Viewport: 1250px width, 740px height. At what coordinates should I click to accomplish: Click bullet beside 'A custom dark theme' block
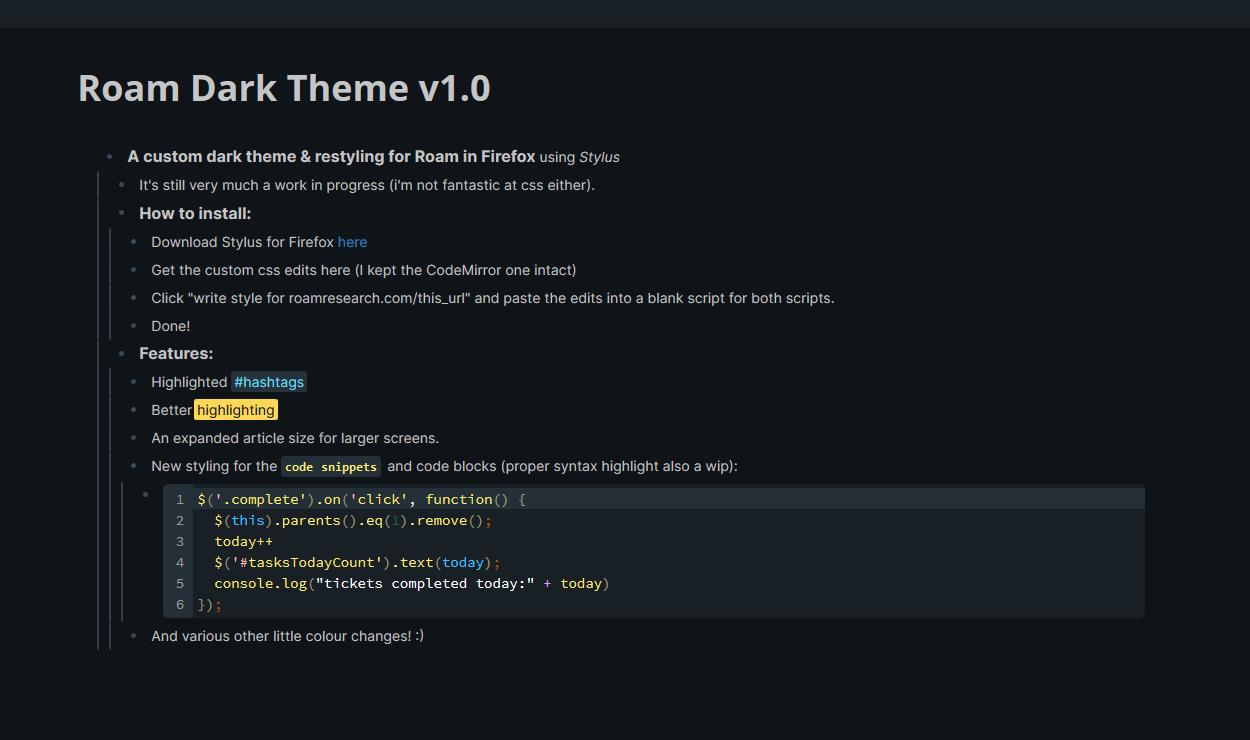coord(109,157)
